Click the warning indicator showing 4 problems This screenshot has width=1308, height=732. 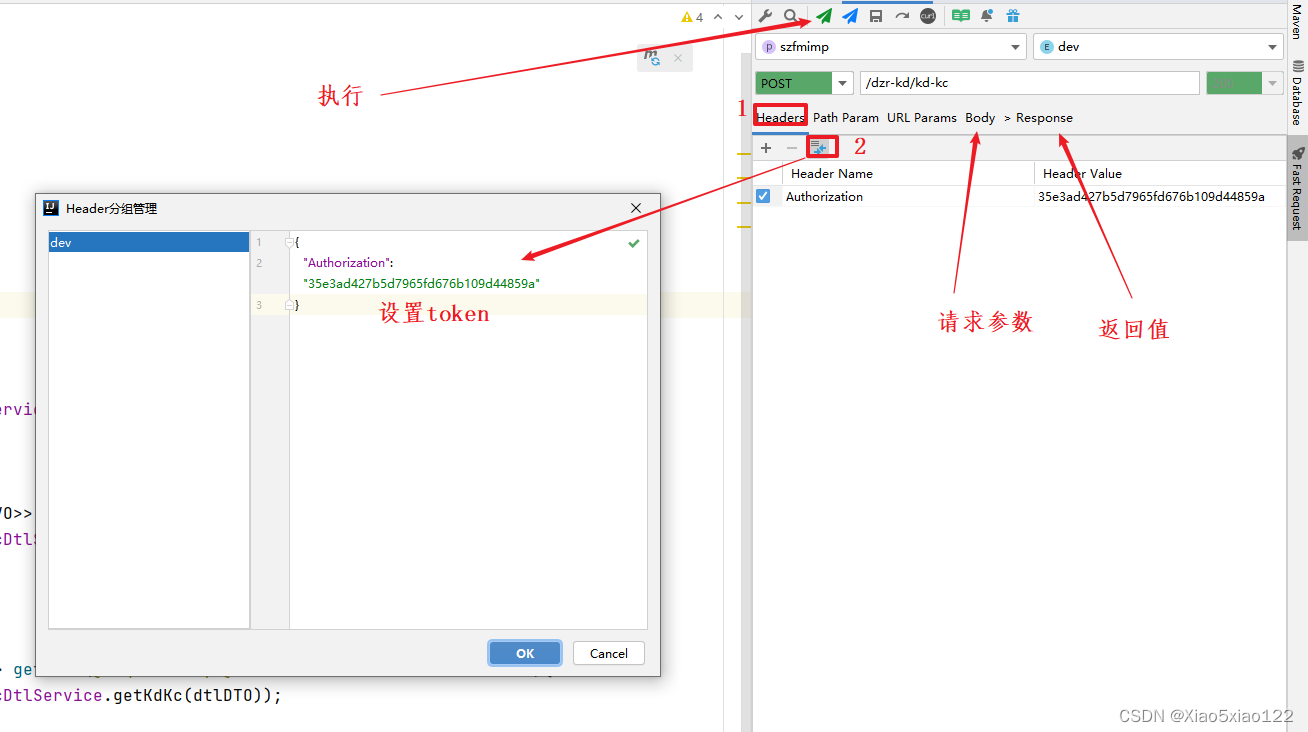[x=692, y=17]
